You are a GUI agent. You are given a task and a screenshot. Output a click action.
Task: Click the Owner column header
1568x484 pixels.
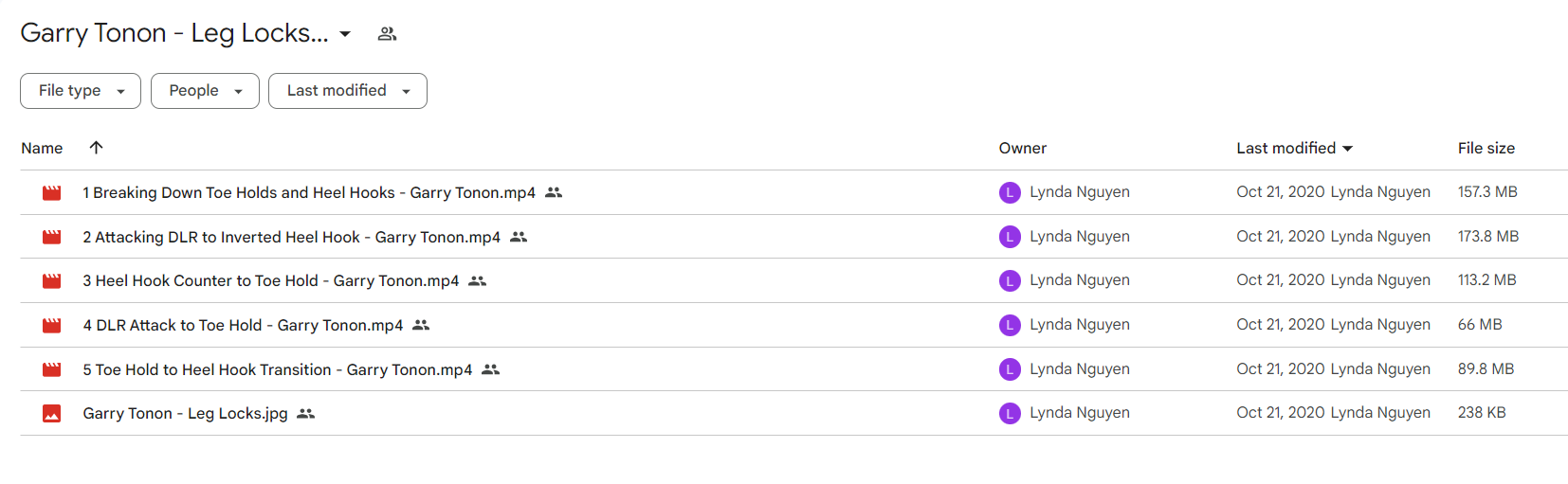tap(1022, 149)
